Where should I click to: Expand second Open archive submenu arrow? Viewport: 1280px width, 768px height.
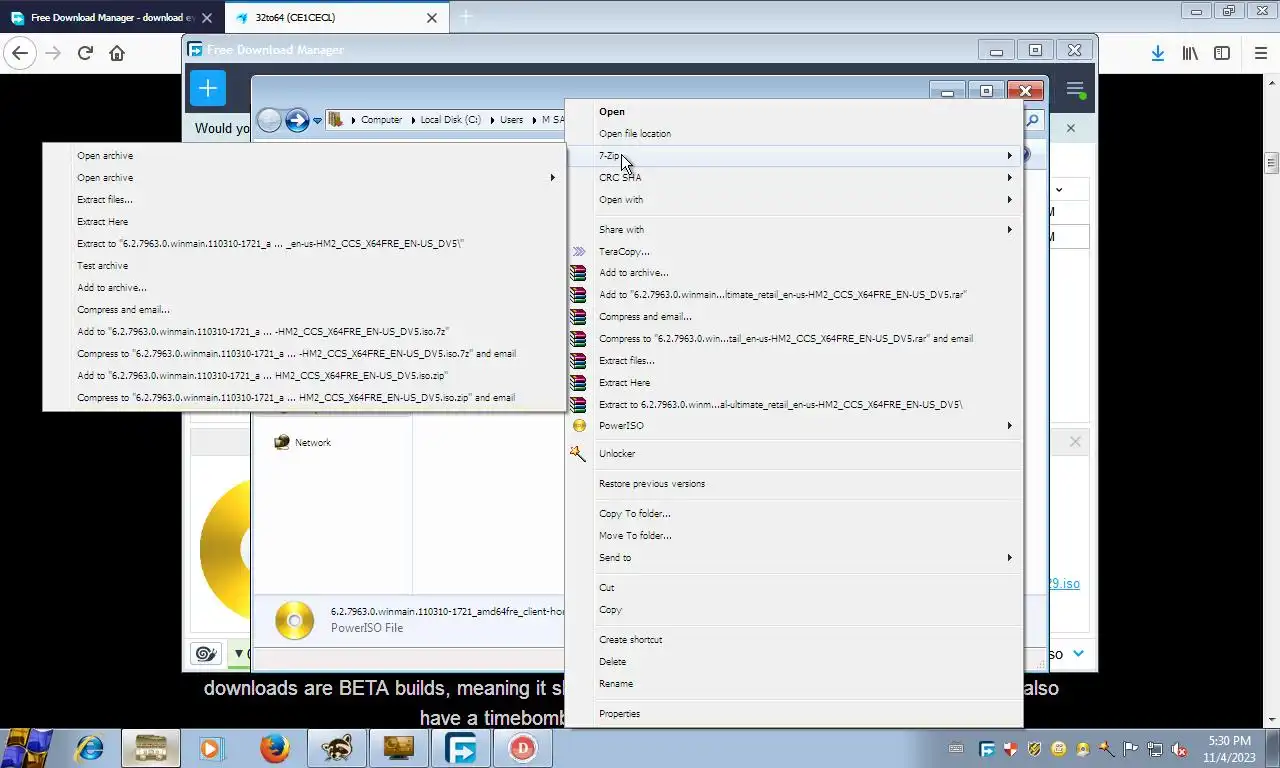(x=552, y=177)
